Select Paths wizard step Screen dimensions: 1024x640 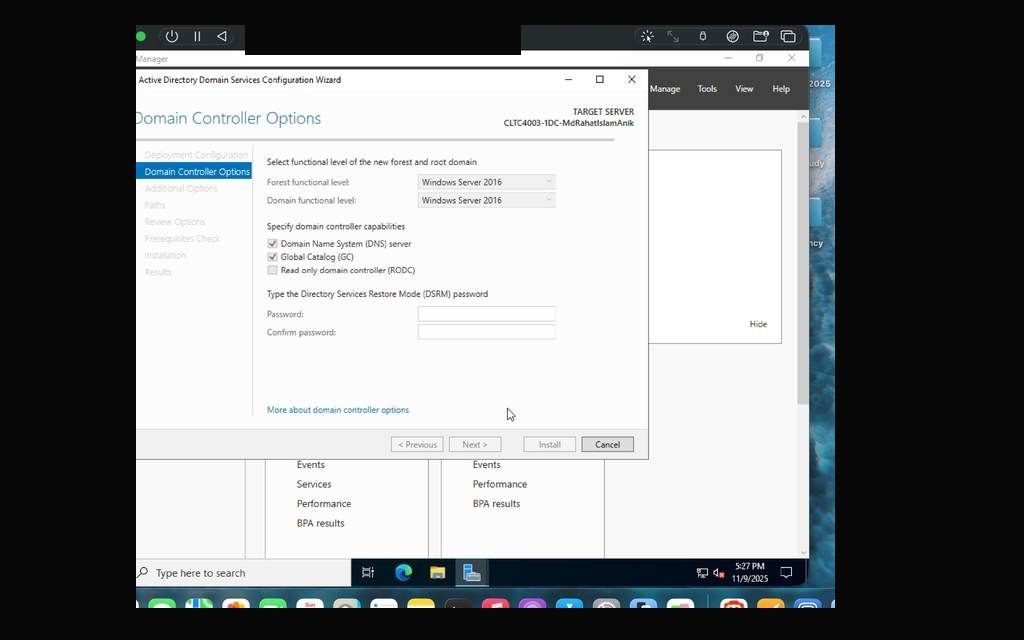pos(155,205)
